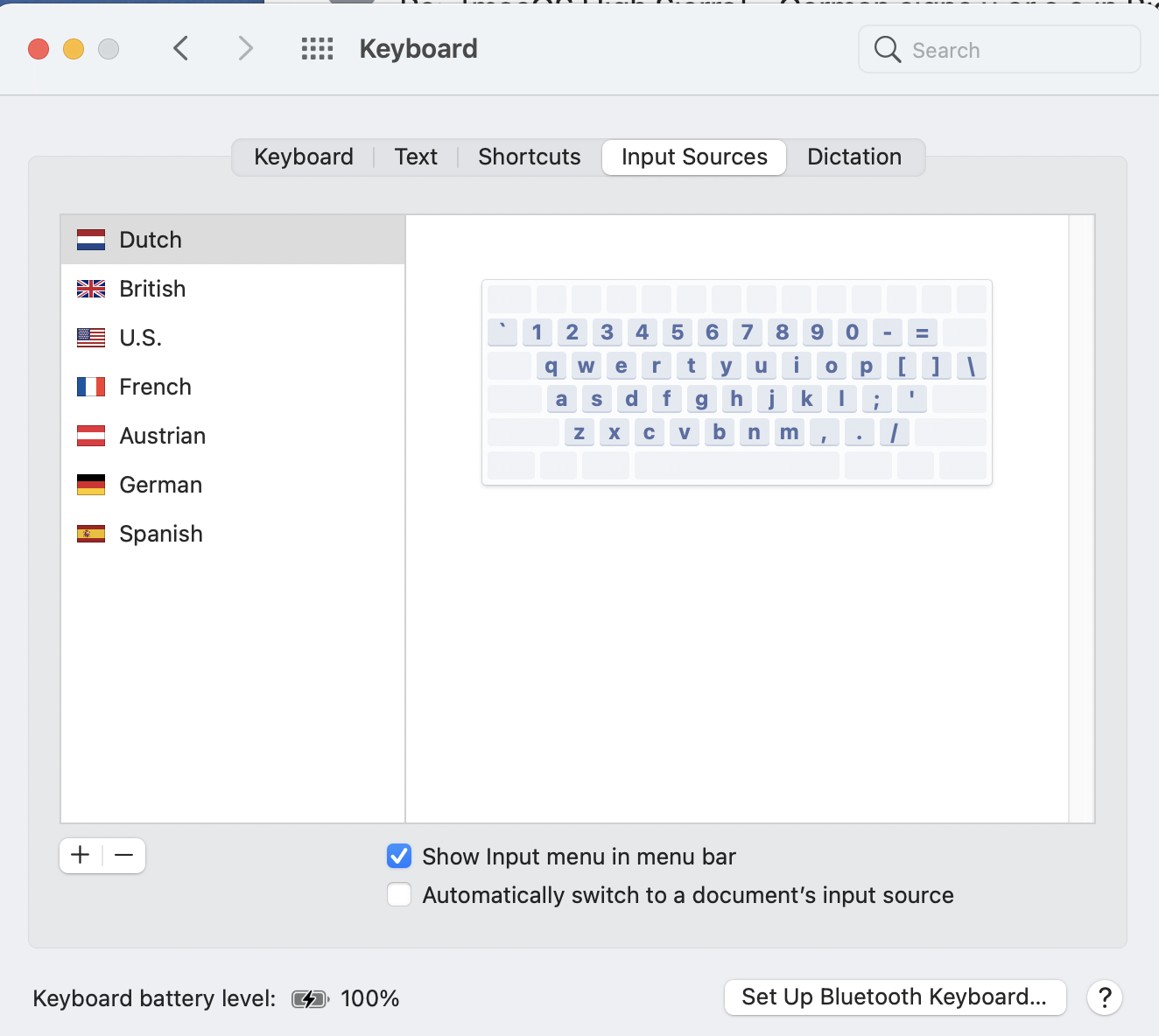The height and width of the screenshot is (1036, 1159).
Task: Click the Search field
Action: click(x=1000, y=50)
